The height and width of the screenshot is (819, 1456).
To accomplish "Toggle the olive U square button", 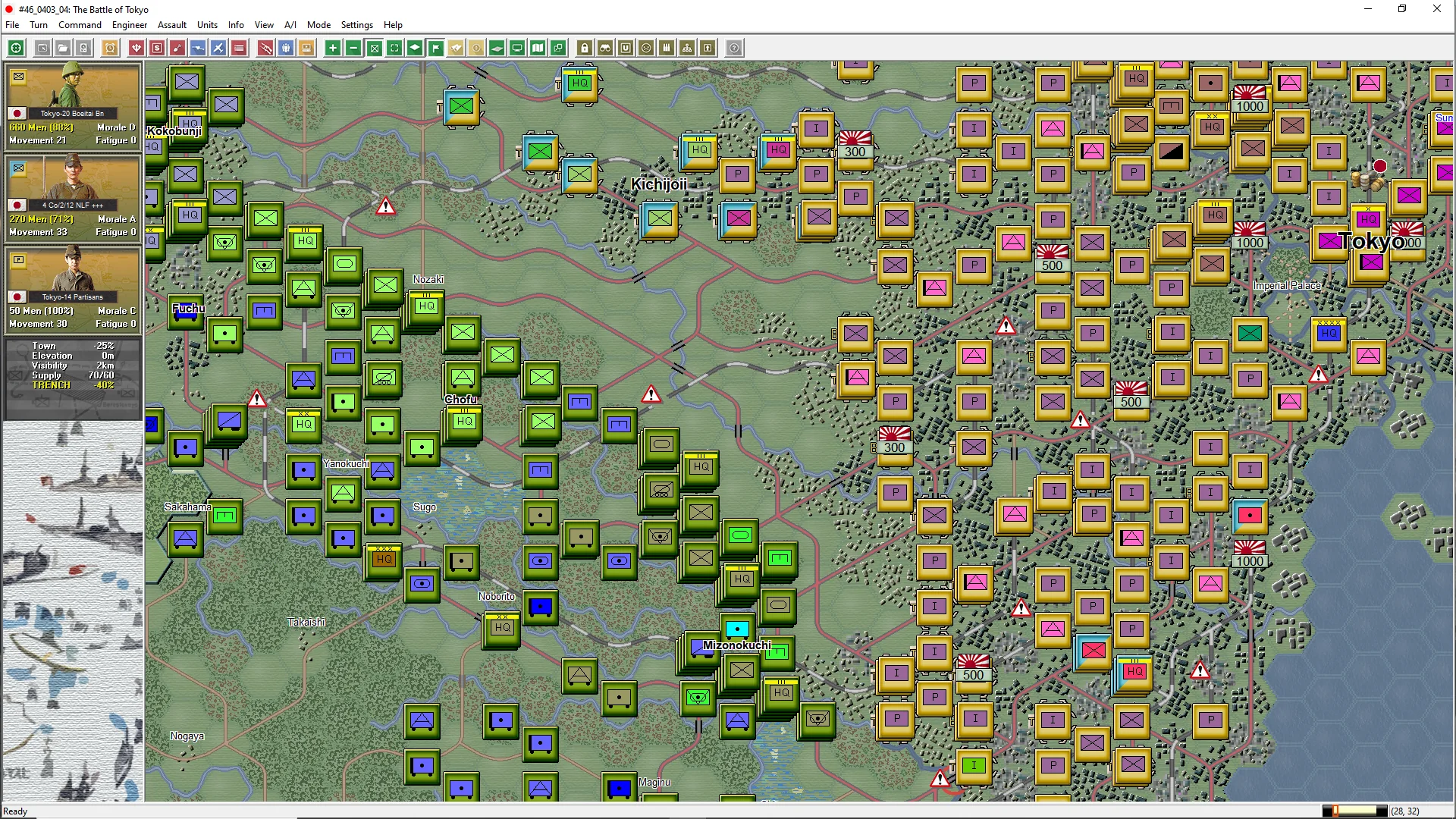I will [626, 48].
